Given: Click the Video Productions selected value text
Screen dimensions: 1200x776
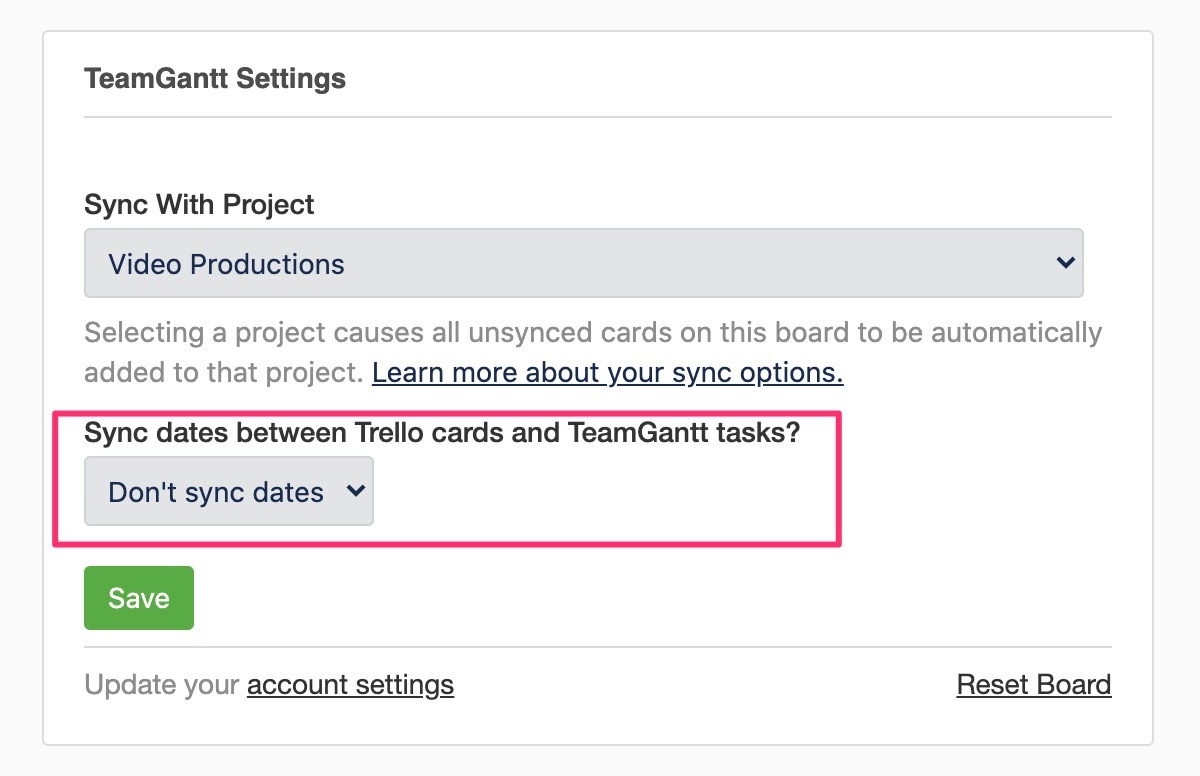Looking at the screenshot, I should point(226,264).
